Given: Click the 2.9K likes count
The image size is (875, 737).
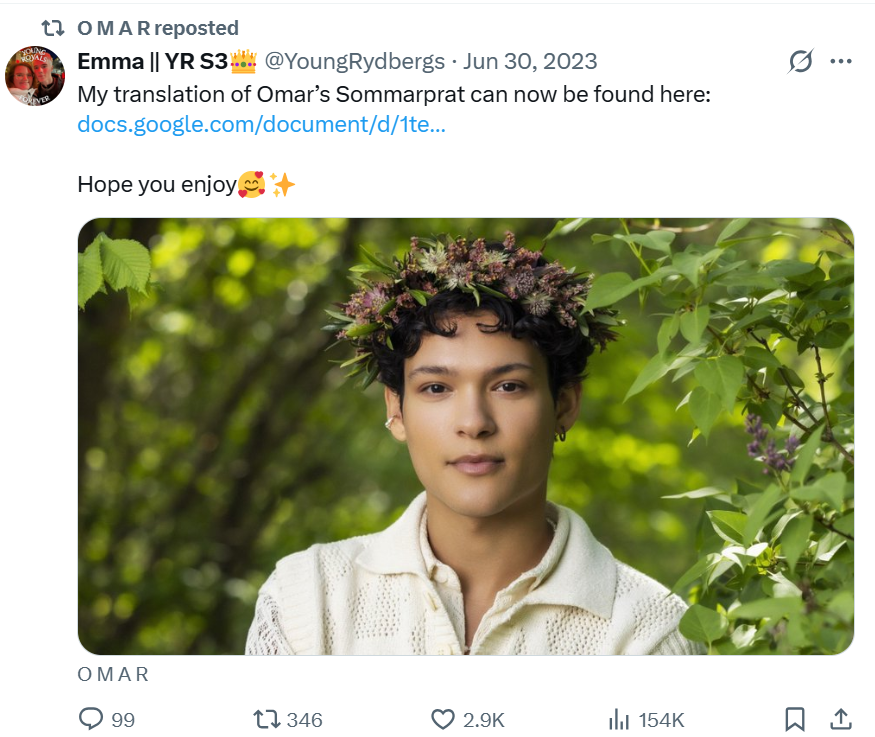Looking at the screenshot, I should (x=483, y=719).
